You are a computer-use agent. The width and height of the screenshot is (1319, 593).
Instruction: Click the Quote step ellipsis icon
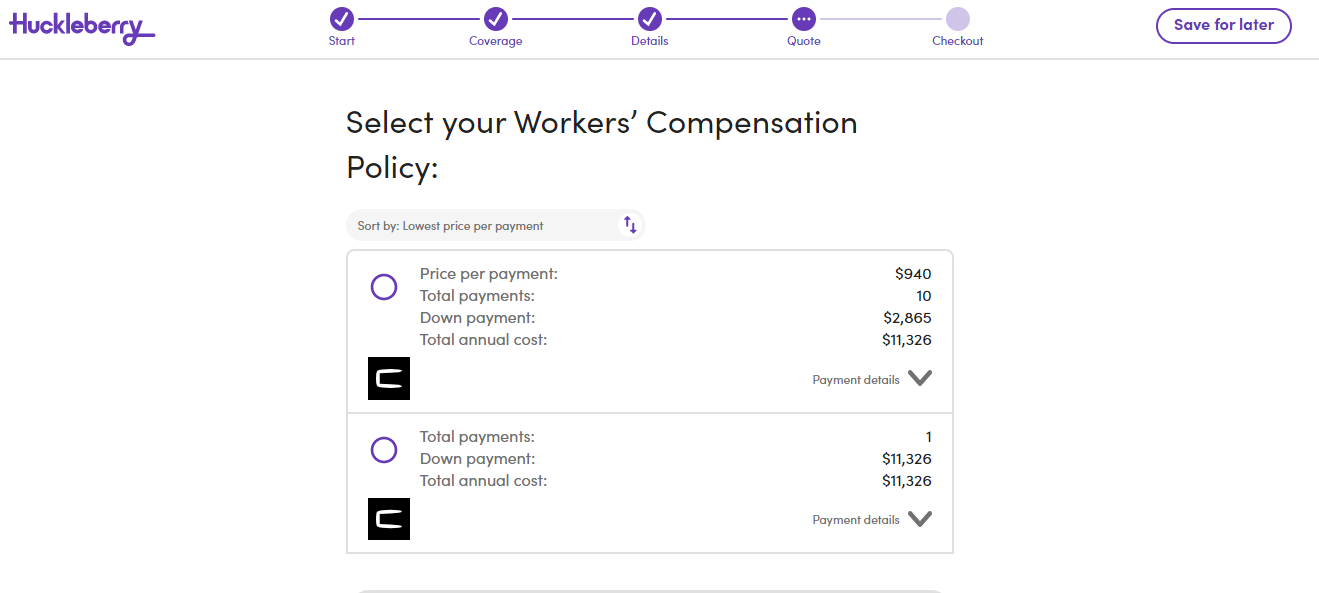pyautogui.click(x=803, y=19)
